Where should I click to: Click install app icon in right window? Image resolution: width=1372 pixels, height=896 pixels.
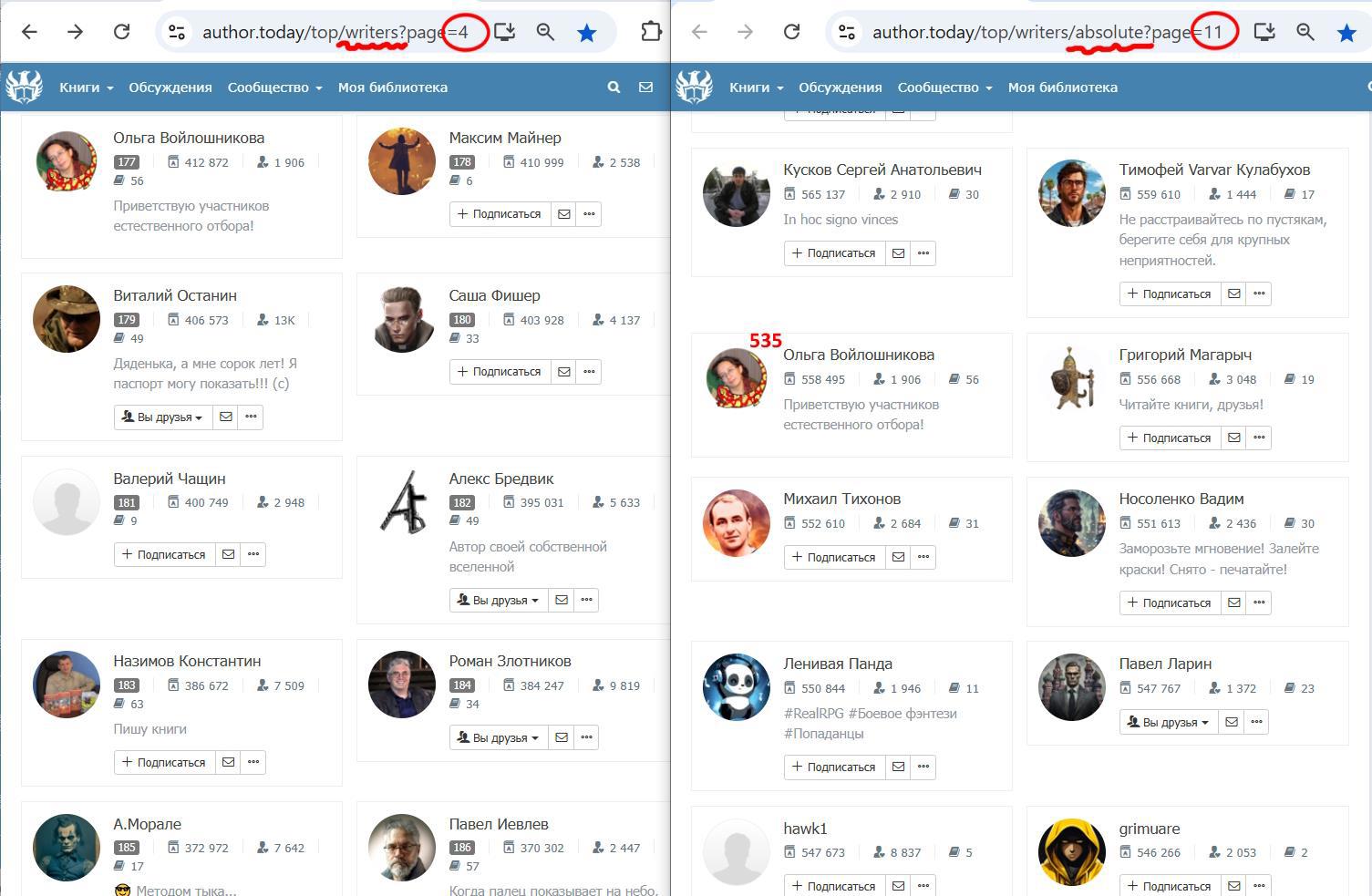(x=1264, y=32)
